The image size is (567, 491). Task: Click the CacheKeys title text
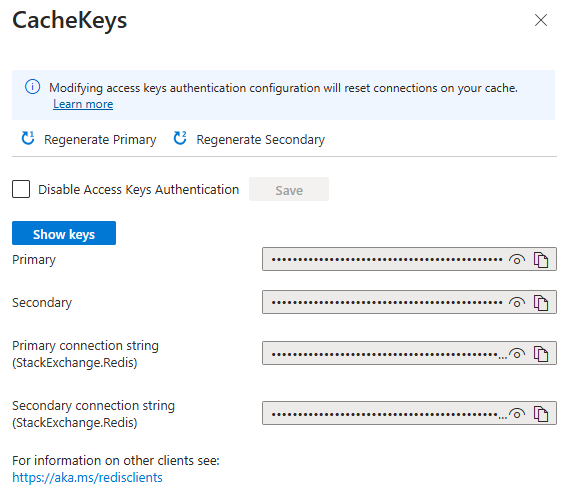click(x=69, y=20)
